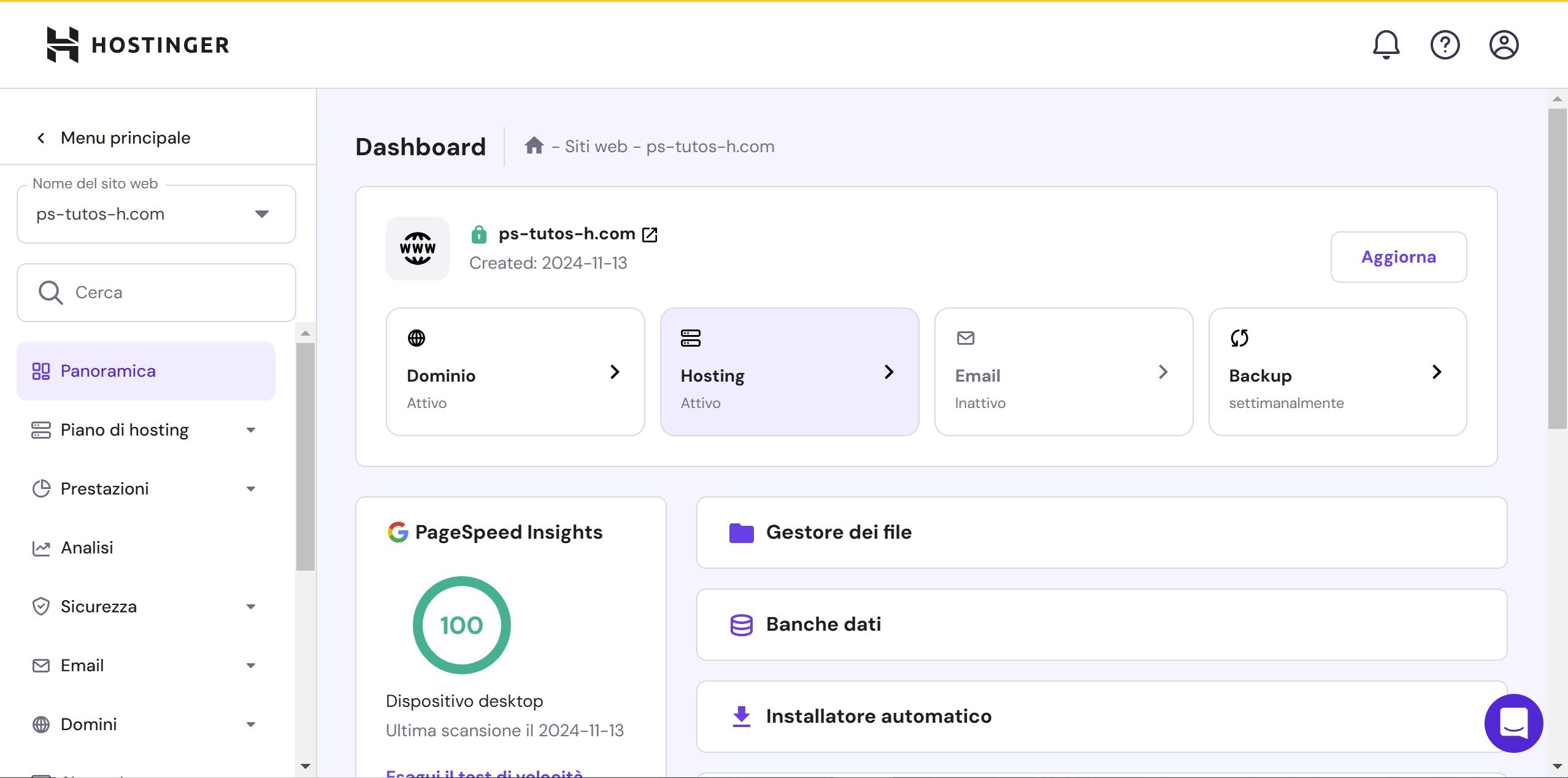Click the Analisi chart icon in sidebar
The height and width of the screenshot is (778, 1568).
41,548
